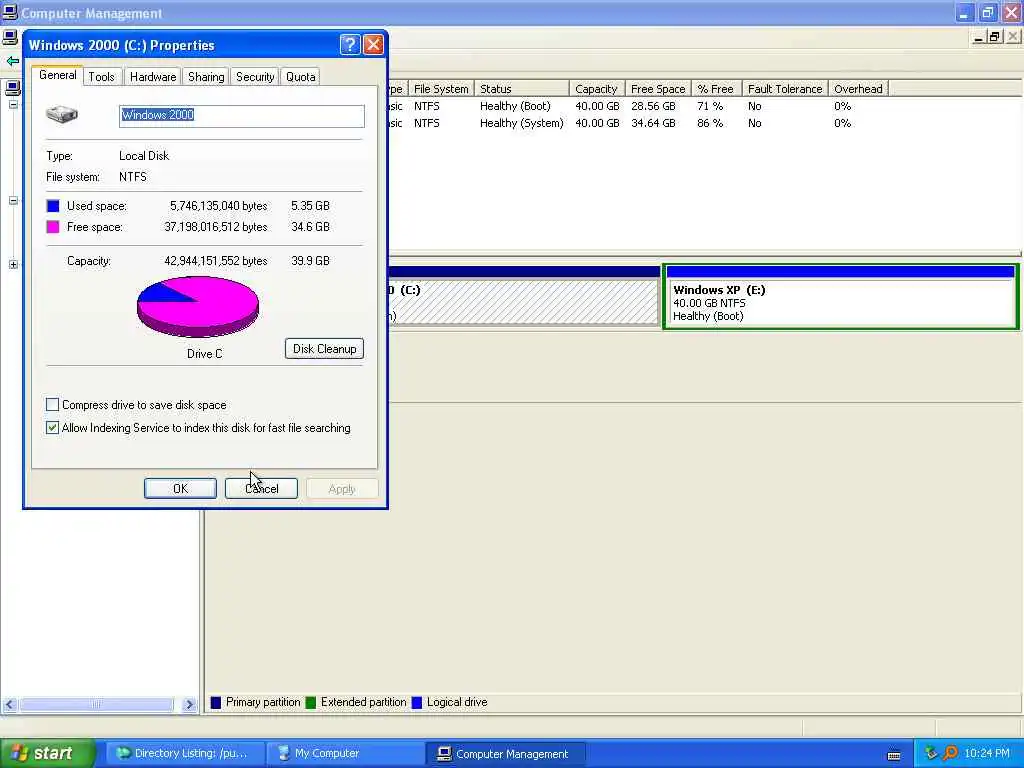Click the orange magnifier tray icon
1024x768 pixels.
coord(950,753)
